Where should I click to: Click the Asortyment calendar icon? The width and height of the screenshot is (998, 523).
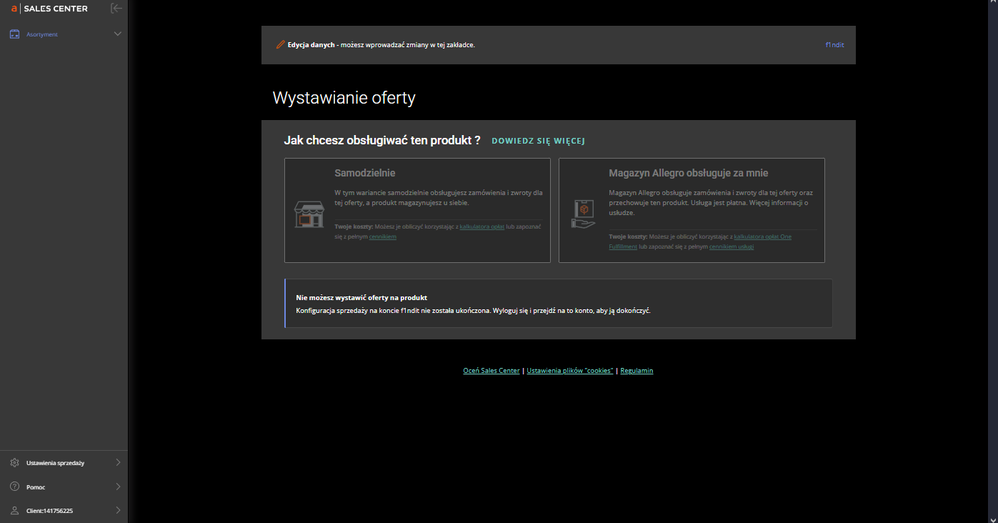pyautogui.click(x=15, y=34)
